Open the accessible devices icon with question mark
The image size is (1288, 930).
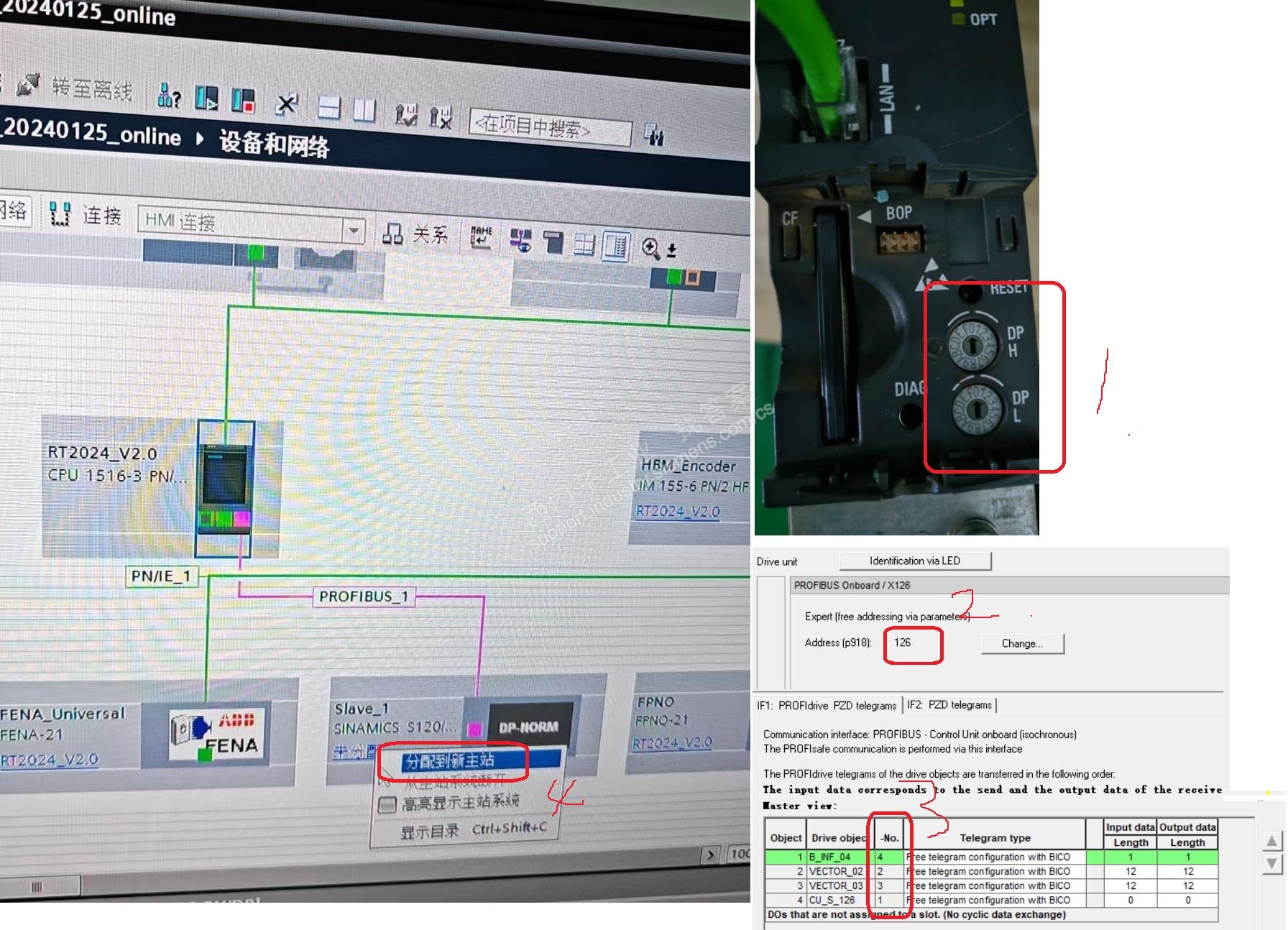[x=169, y=95]
